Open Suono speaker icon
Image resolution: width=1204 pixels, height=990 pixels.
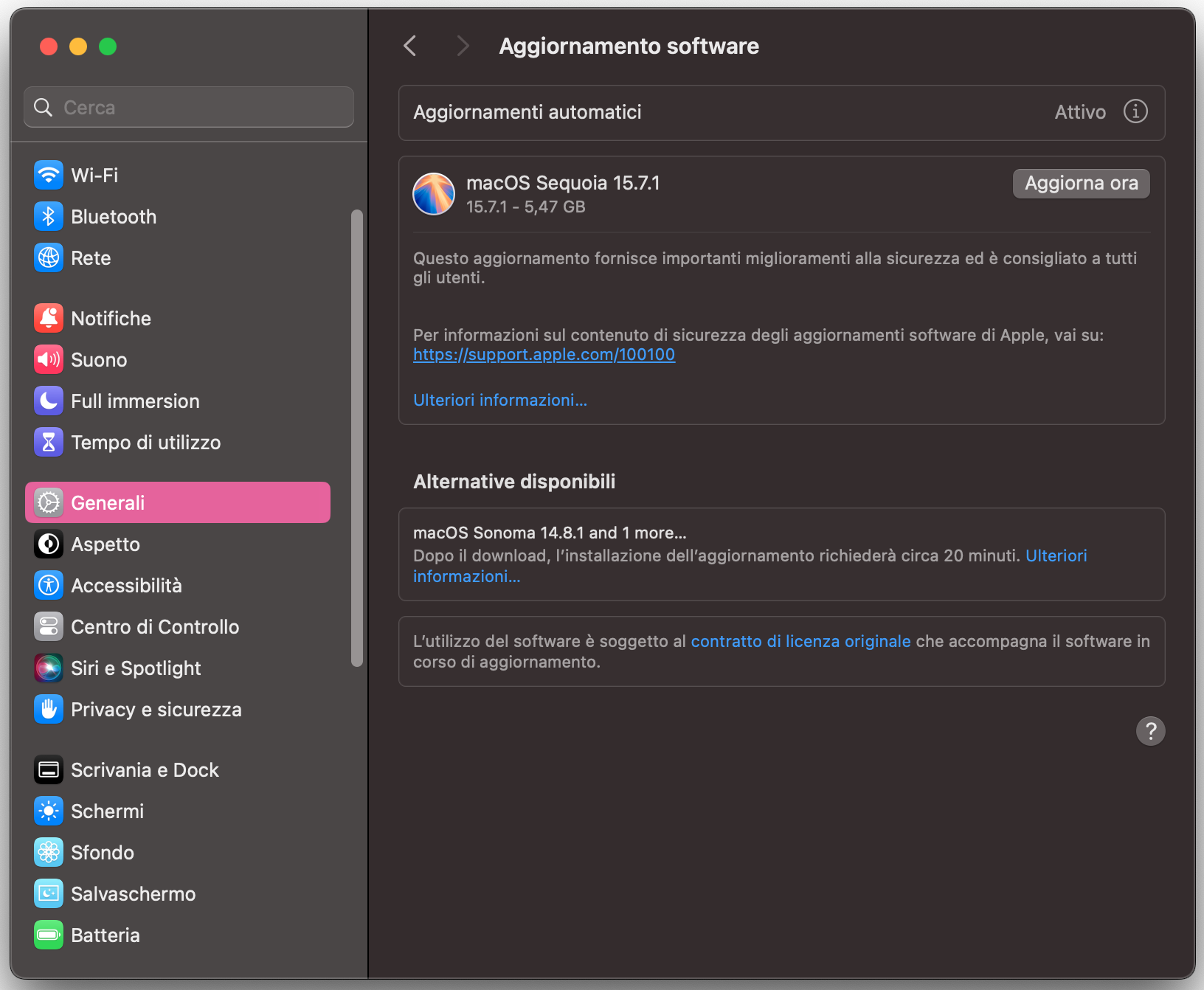[49, 359]
